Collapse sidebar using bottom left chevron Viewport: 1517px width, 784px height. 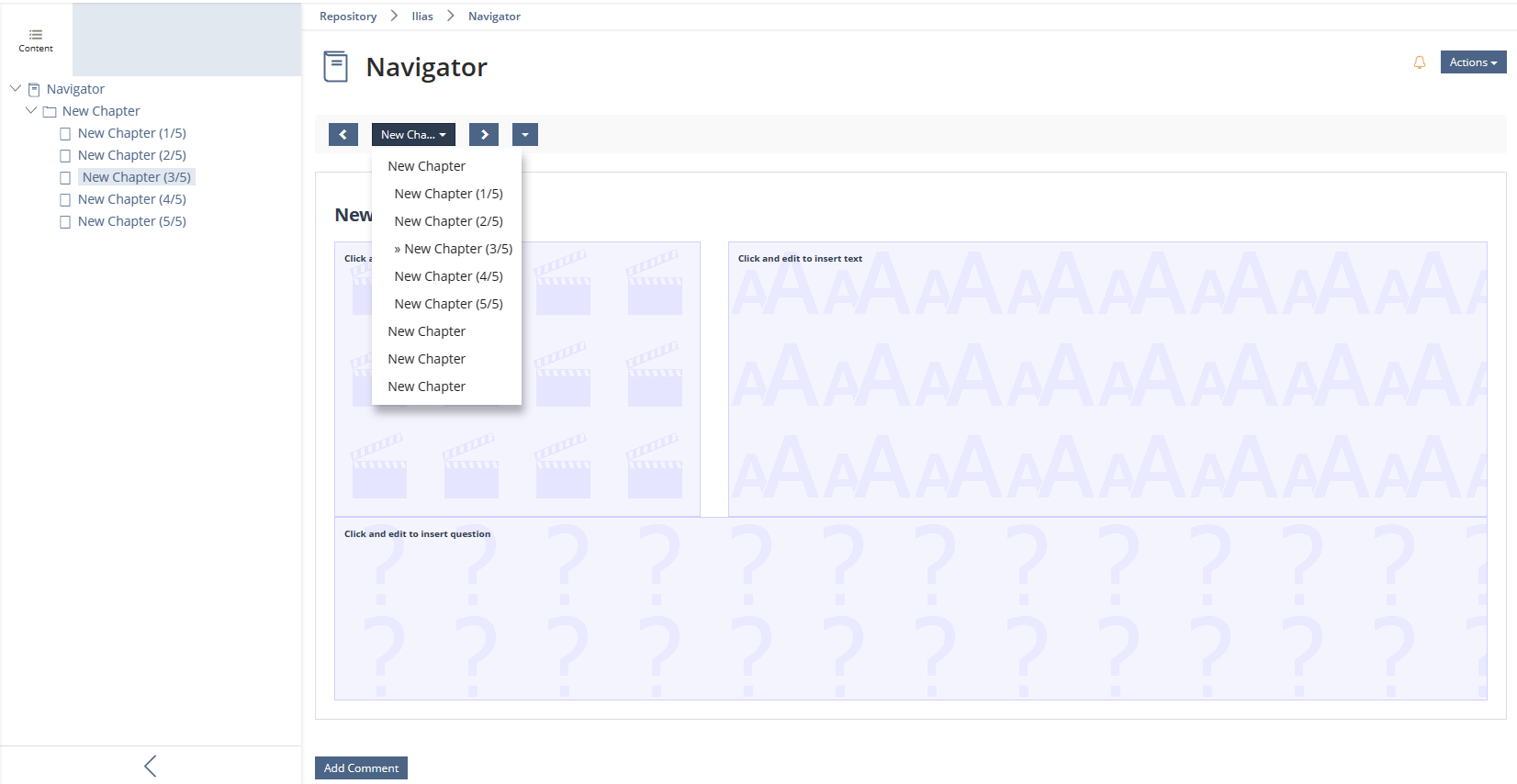click(151, 766)
